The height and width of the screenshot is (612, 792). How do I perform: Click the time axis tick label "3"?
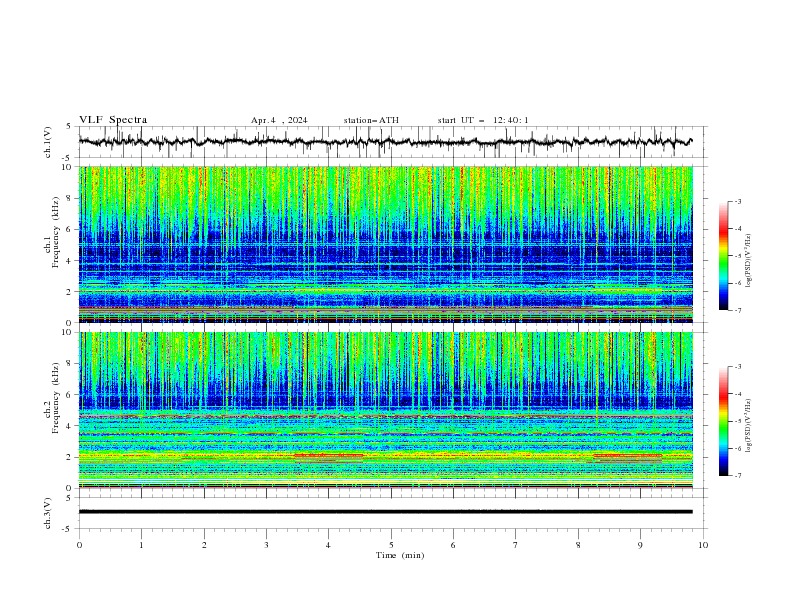266,545
